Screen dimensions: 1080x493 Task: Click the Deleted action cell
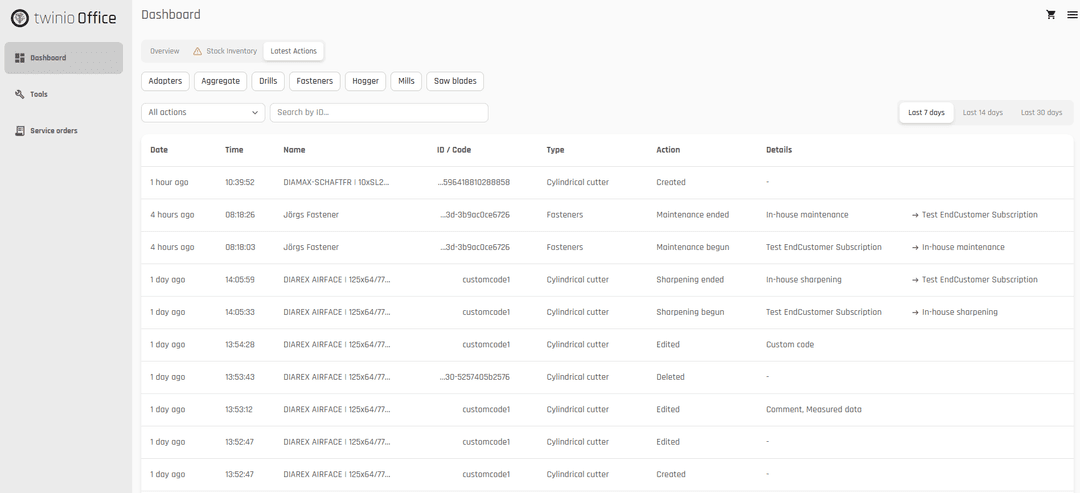(x=670, y=377)
